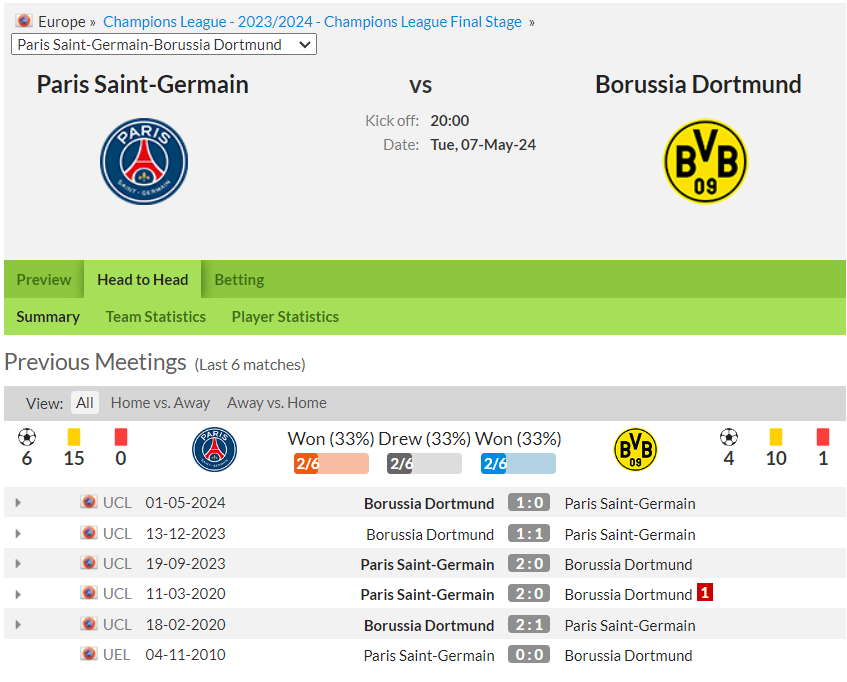Open the Paris Saint-Germain-Borussia Dortmund match dropdown

coord(164,44)
